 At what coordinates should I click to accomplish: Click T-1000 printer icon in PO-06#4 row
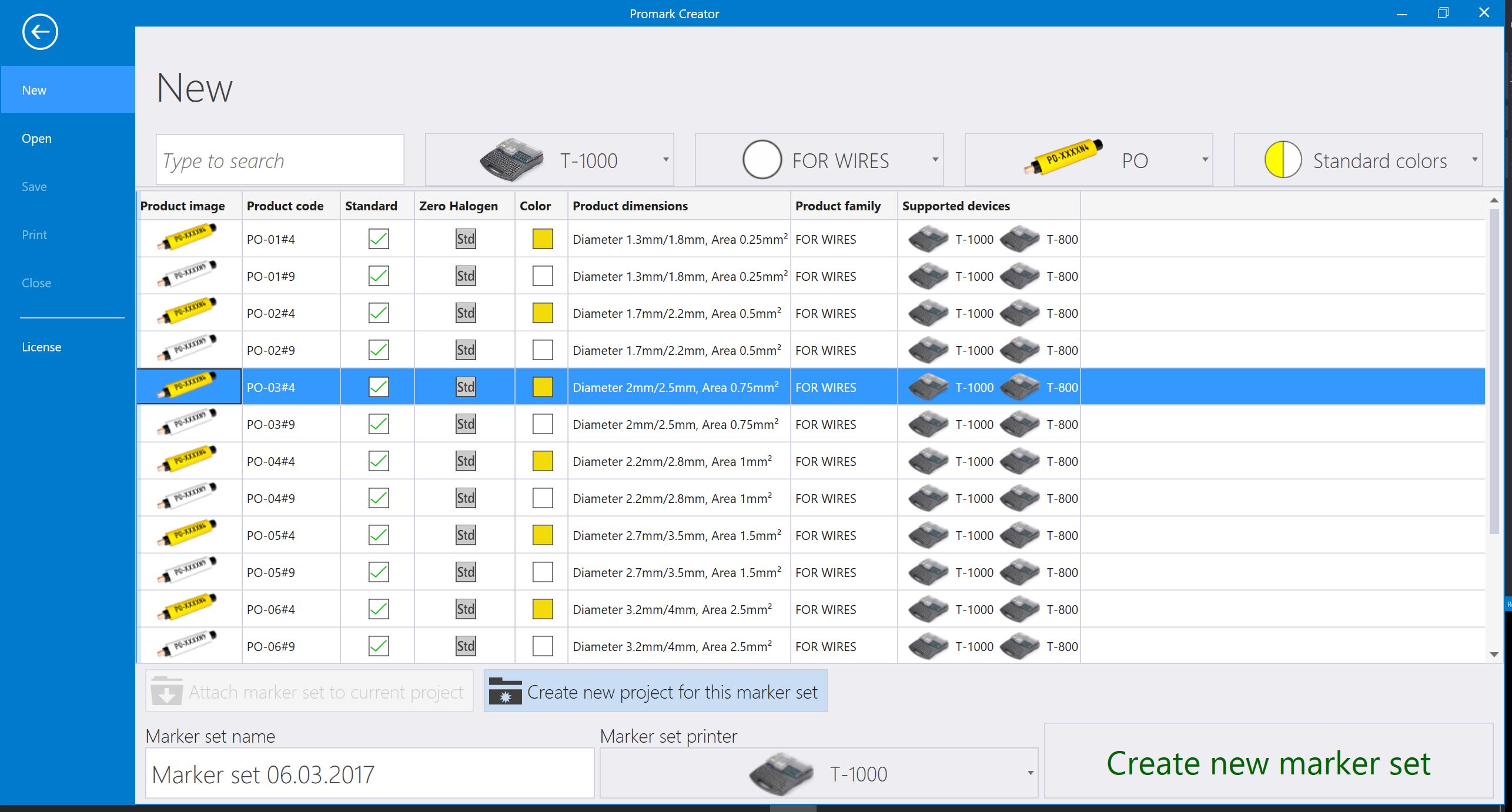928,609
